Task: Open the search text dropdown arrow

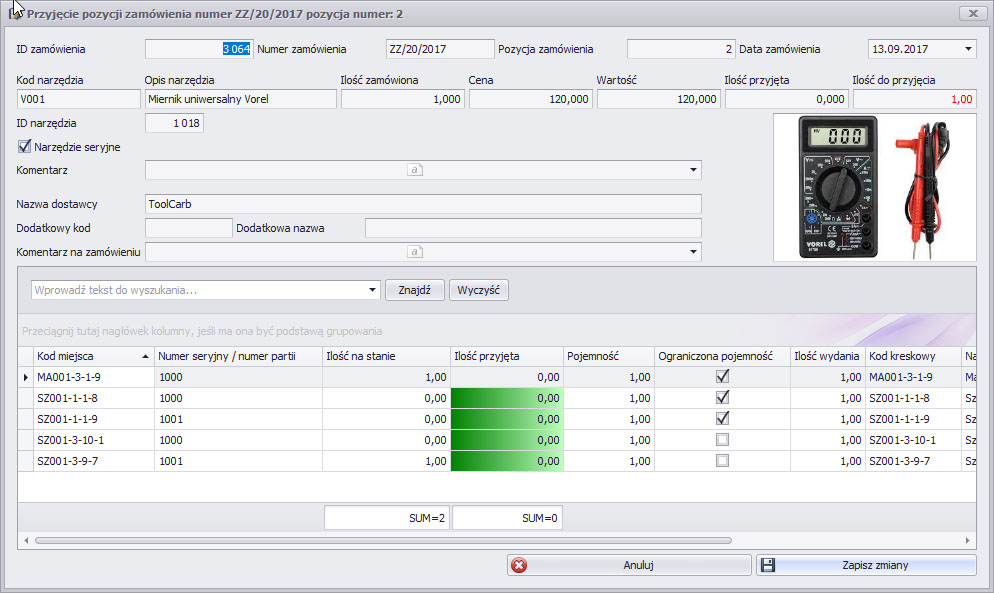Action: [373, 290]
